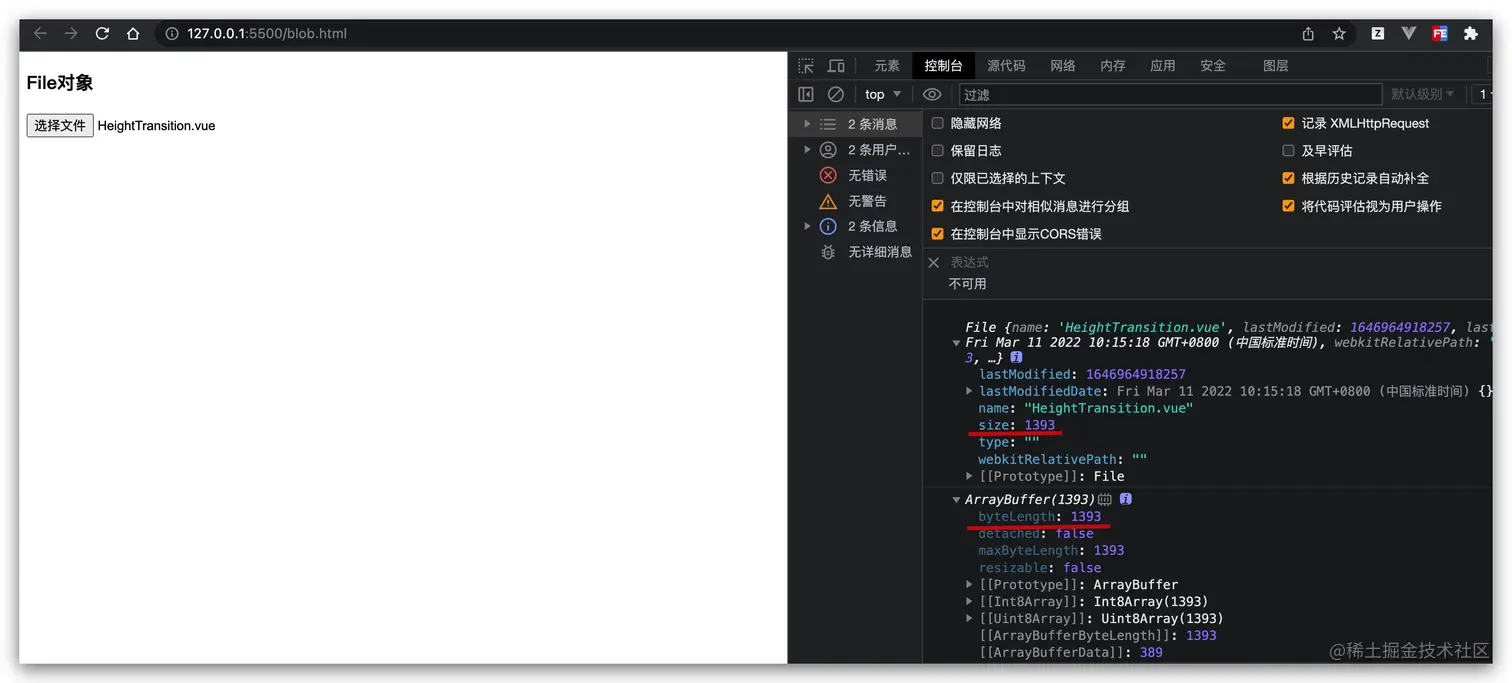Collapse the ArrayBuffer(1393) object
The width and height of the screenshot is (1512, 683).
click(957, 499)
